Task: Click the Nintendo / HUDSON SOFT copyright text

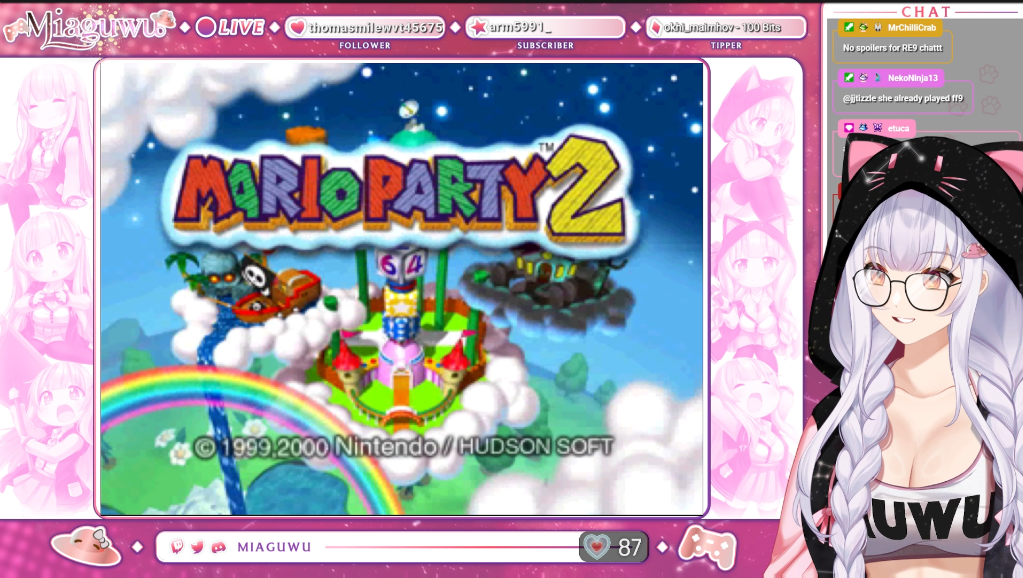Action: 405,448
